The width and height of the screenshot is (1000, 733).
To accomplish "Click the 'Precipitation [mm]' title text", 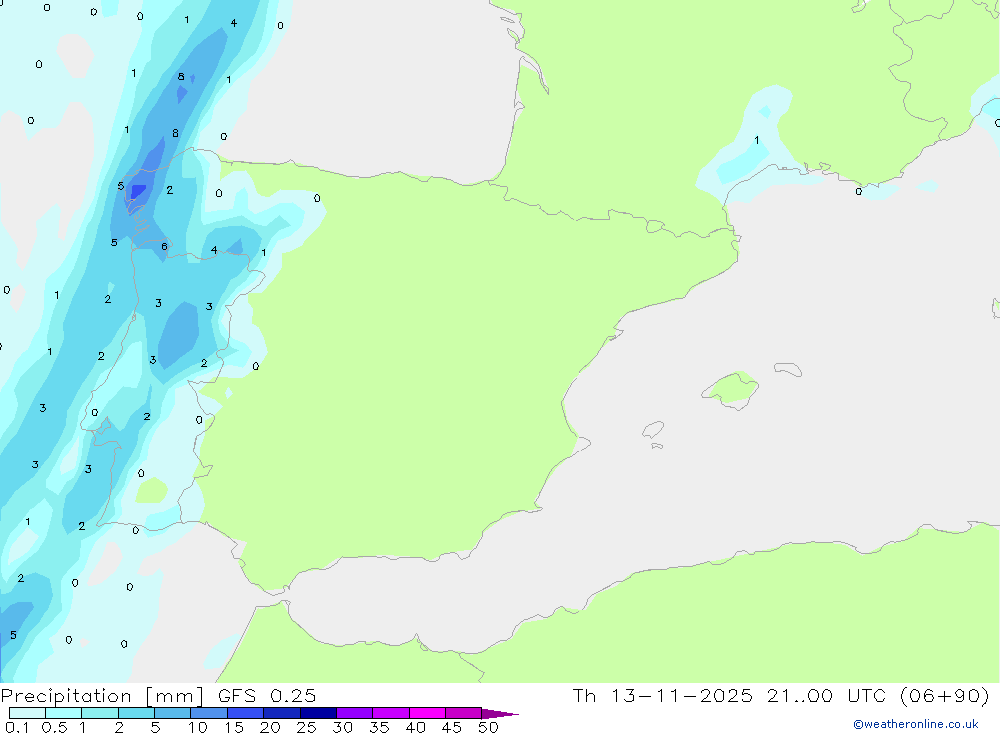I will point(102,696).
